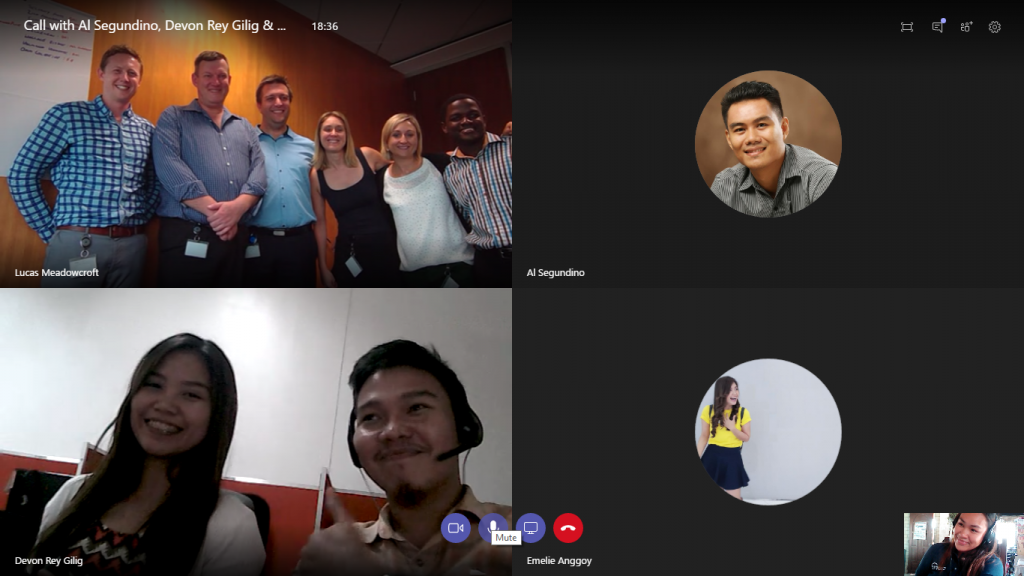Open the share screen button
The width and height of the screenshot is (1024, 576).
coord(530,528)
